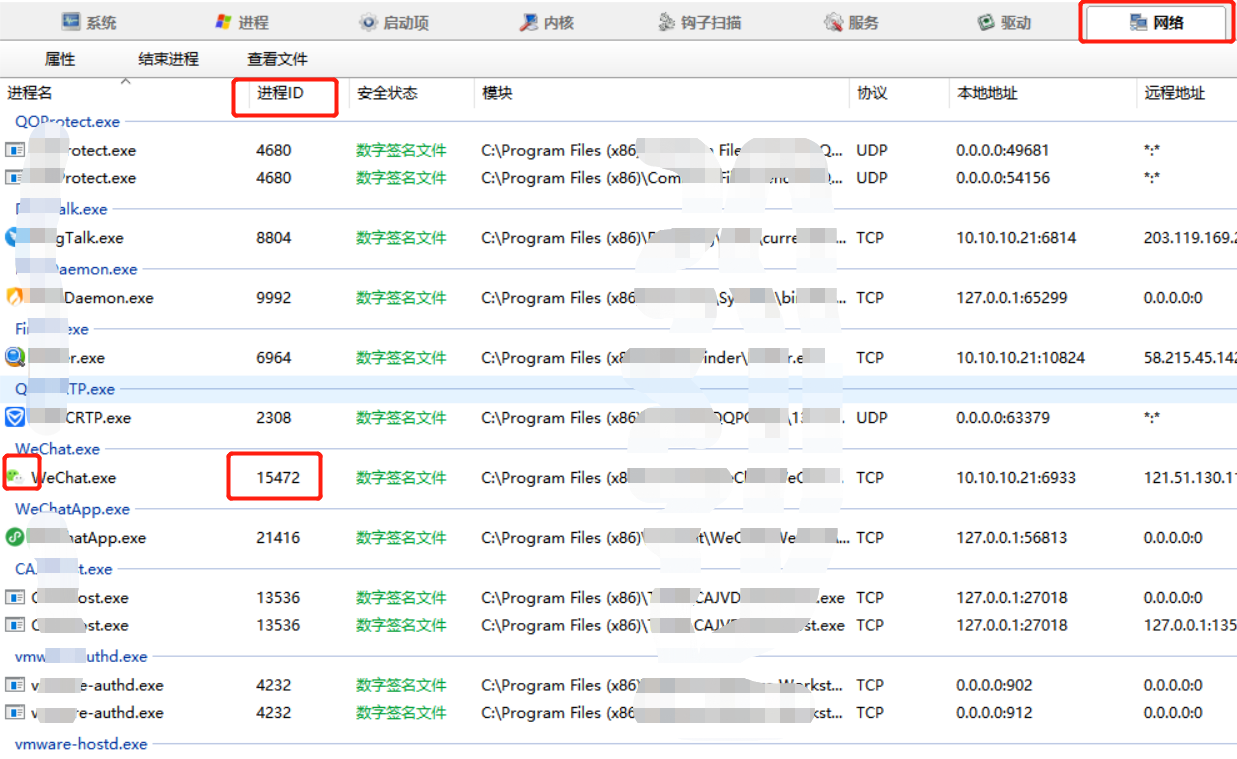Select the QOProtect.exe group header
1237x759 pixels.
tap(67, 121)
